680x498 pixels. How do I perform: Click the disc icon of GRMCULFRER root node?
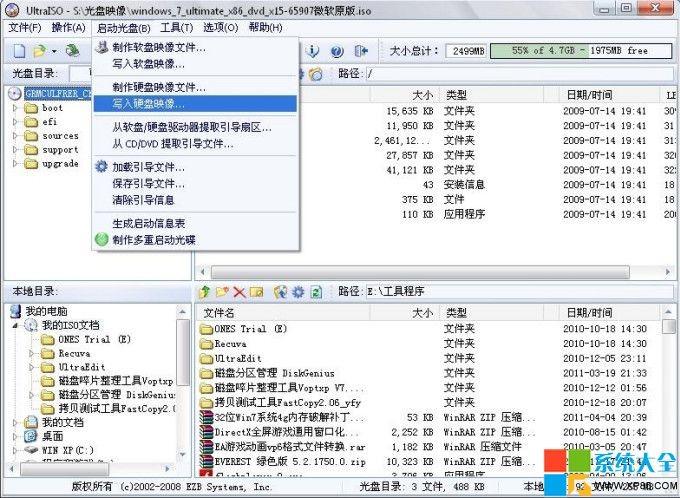pos(15,93)
